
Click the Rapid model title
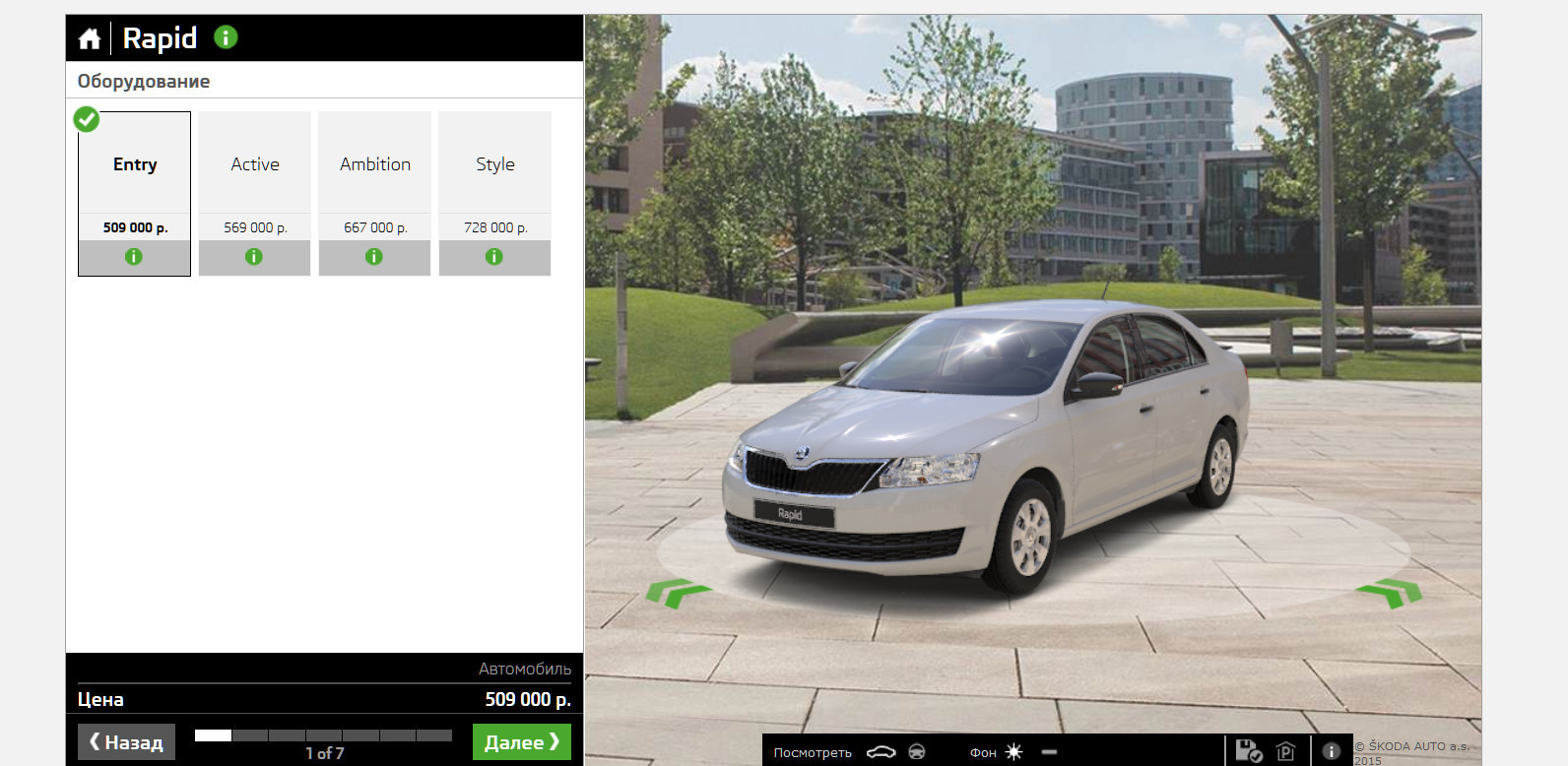(160, 38)
